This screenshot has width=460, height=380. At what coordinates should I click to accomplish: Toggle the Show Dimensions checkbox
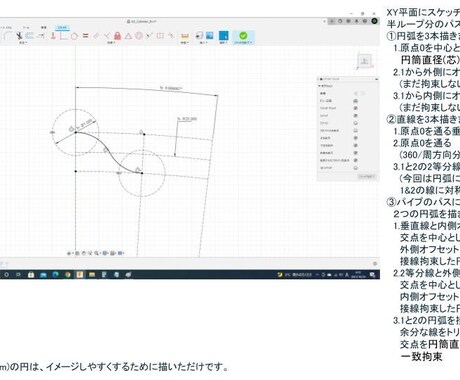356,145
